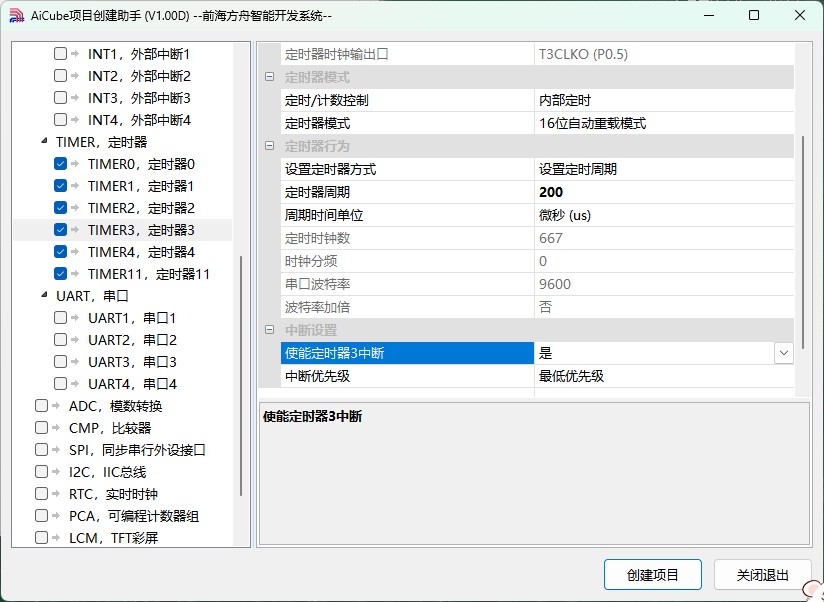Select the 定时器时钟输出口 property row label
Screen dimensions: 824x602
407,54
